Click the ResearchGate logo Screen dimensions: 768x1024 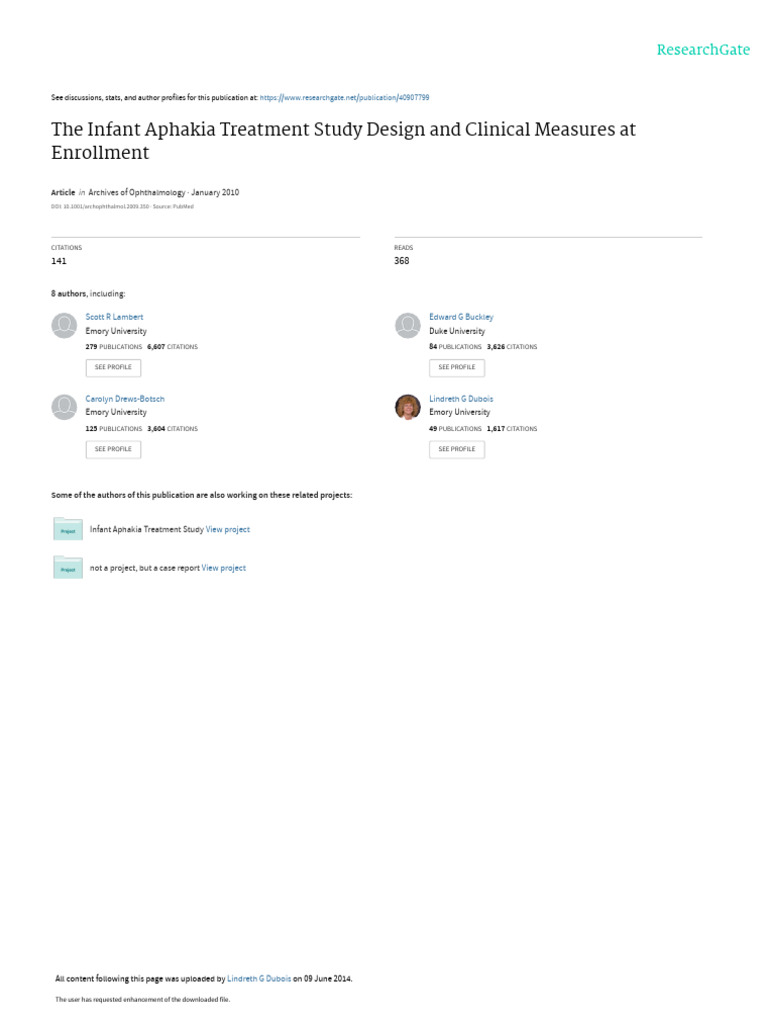tap(702, 50)
